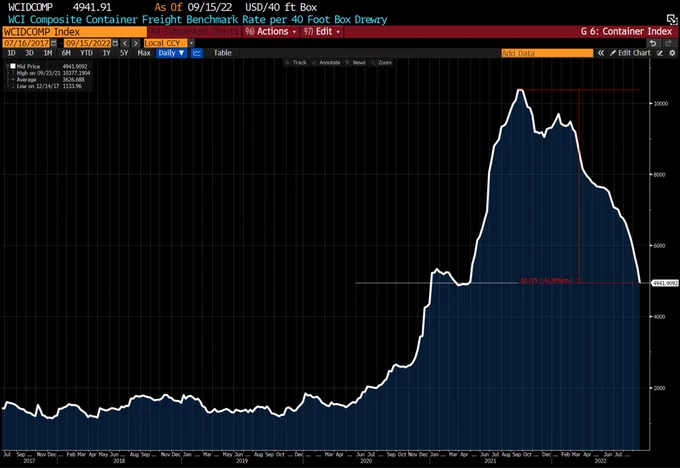Viewport: 680px width, 468px height.
Task: Click the 6000 y-axis label
Action: tap(659, 246)
